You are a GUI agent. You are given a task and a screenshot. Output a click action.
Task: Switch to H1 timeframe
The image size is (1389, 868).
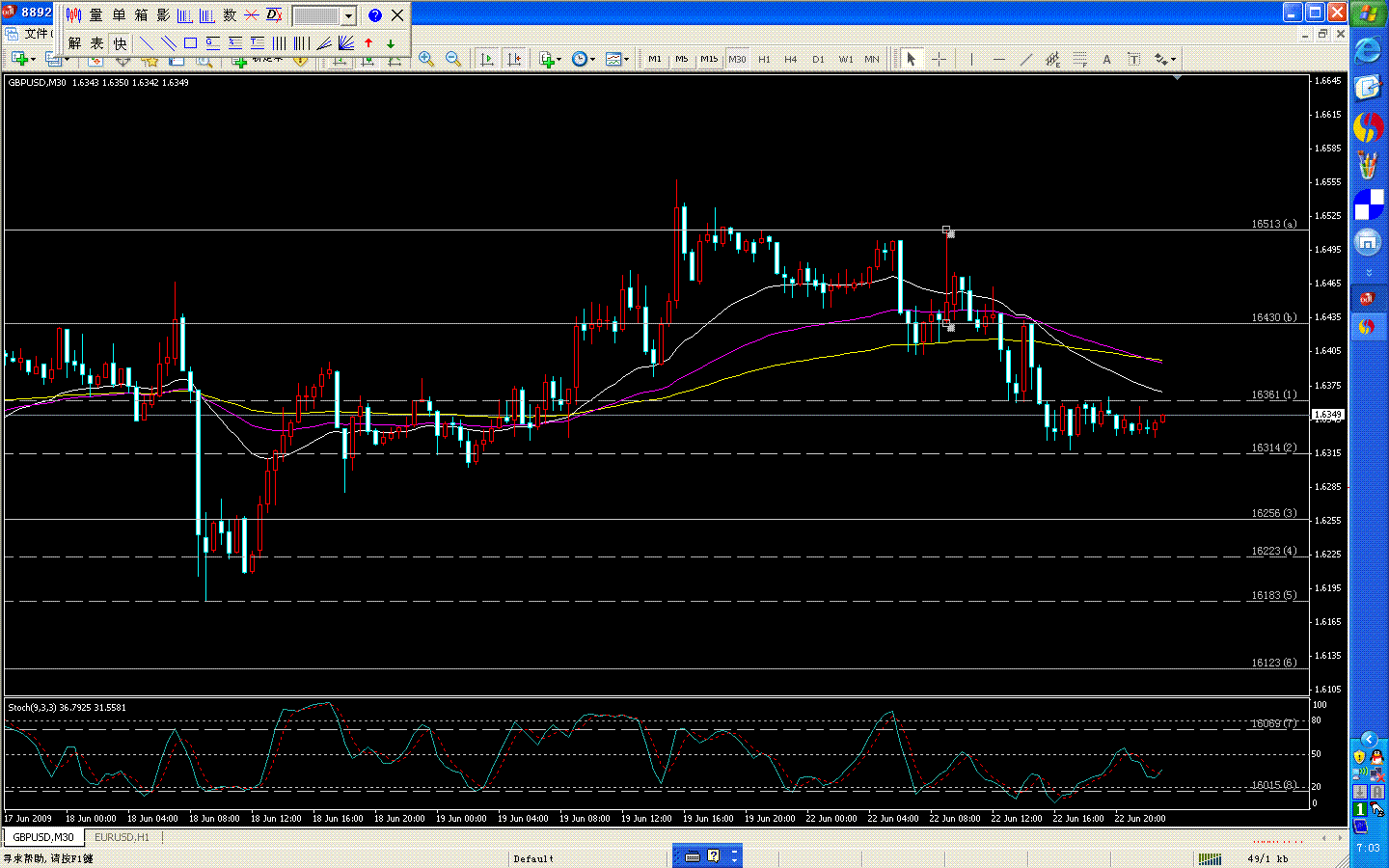pos(764,60)
